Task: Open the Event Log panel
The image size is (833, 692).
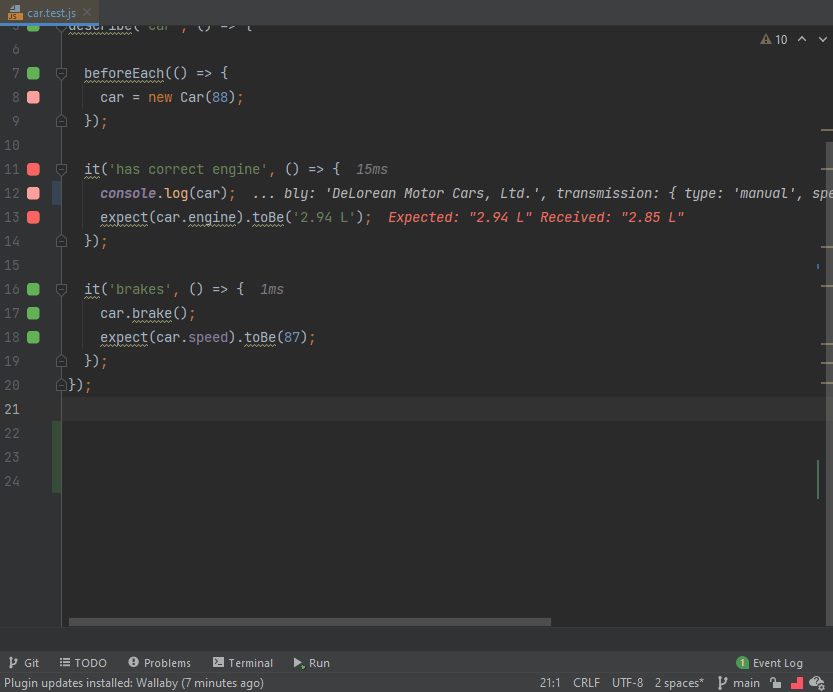Action: 769,663
